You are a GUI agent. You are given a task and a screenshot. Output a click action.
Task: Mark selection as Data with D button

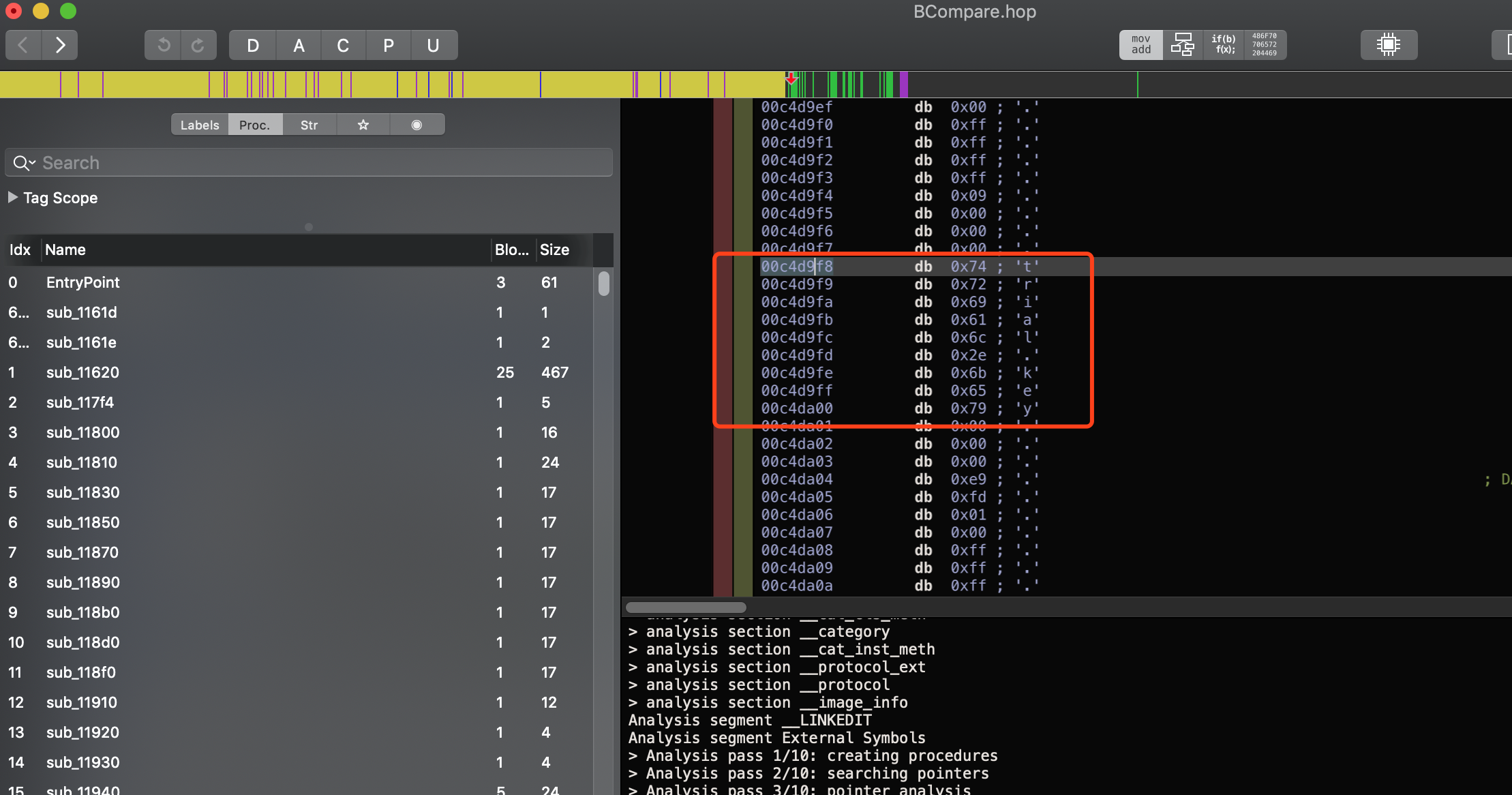click(x=253, y=46)
